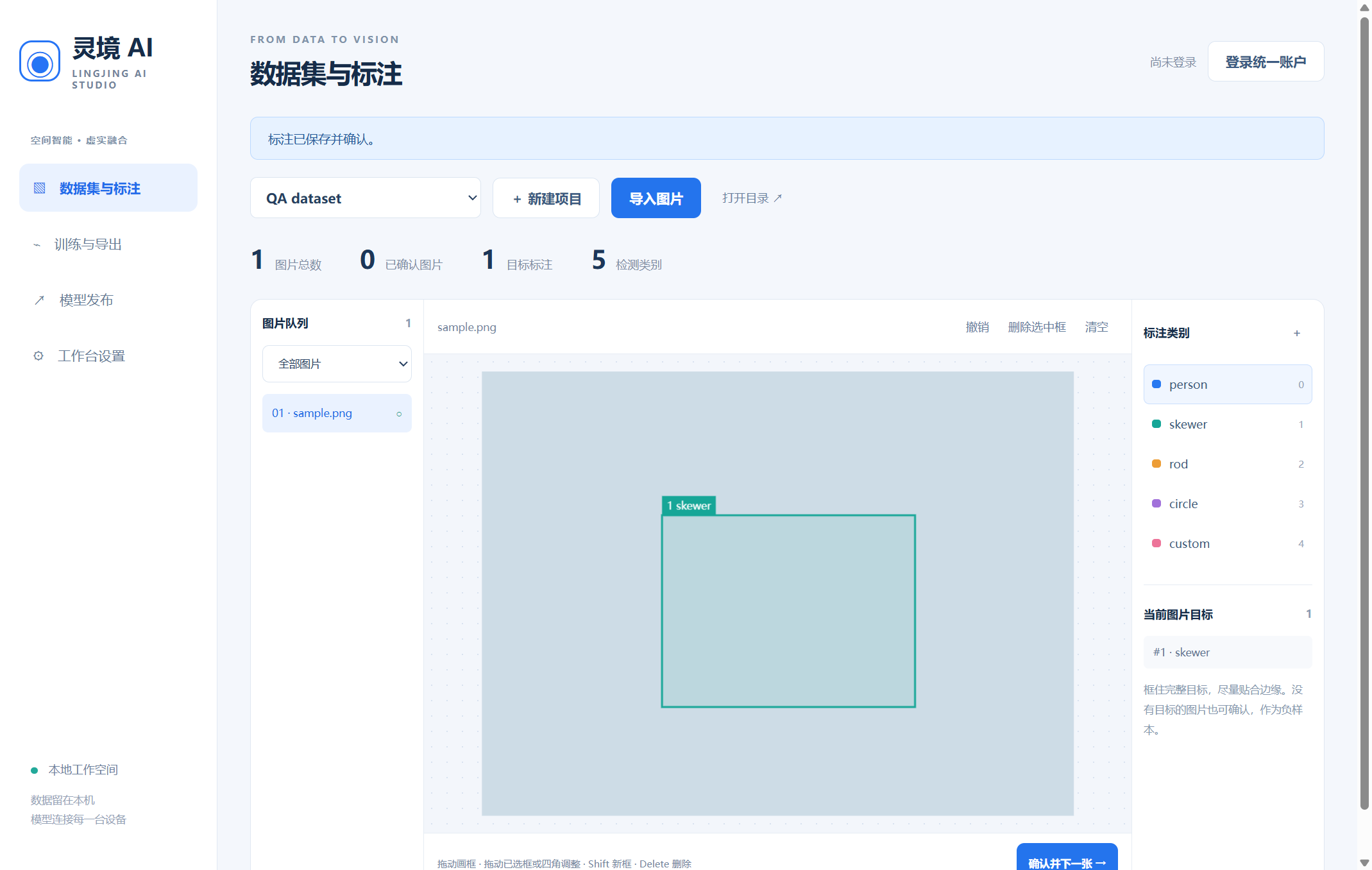The height and width of the screenshot is (870, 1372).
Task: Select the #1 · skewer object entry
Action: pyautogui.click(x=1227, y=652)
